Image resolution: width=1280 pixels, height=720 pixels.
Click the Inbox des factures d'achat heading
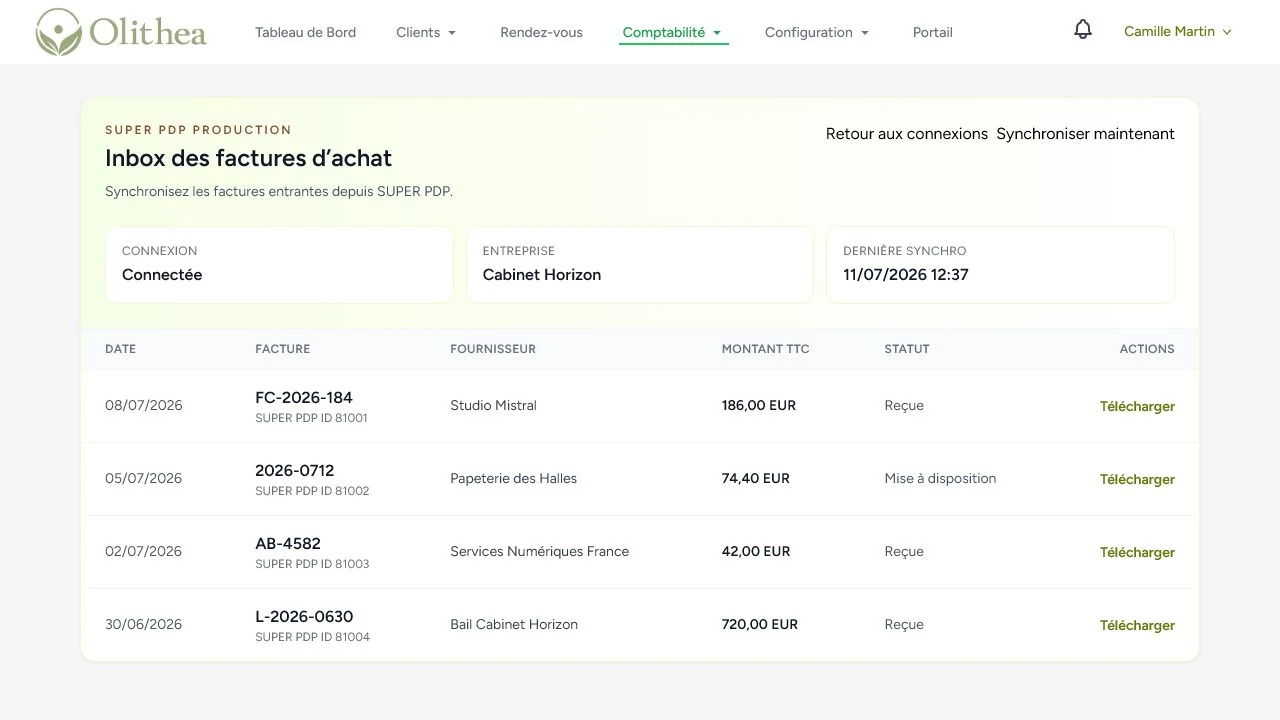coord(248,158)
